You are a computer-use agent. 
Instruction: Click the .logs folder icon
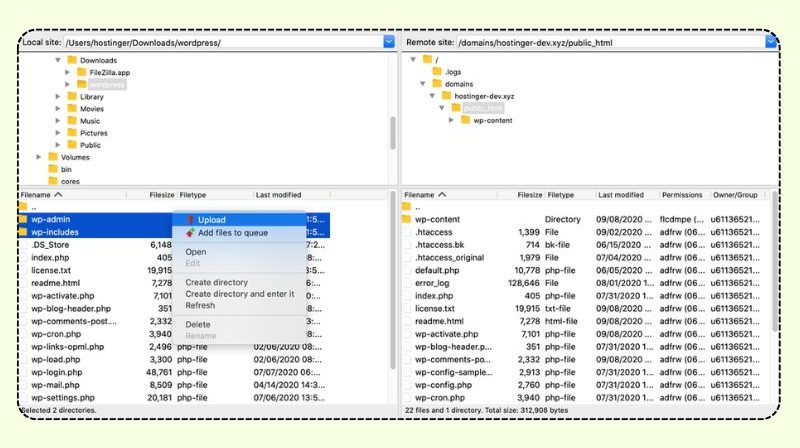click(437, 71)
